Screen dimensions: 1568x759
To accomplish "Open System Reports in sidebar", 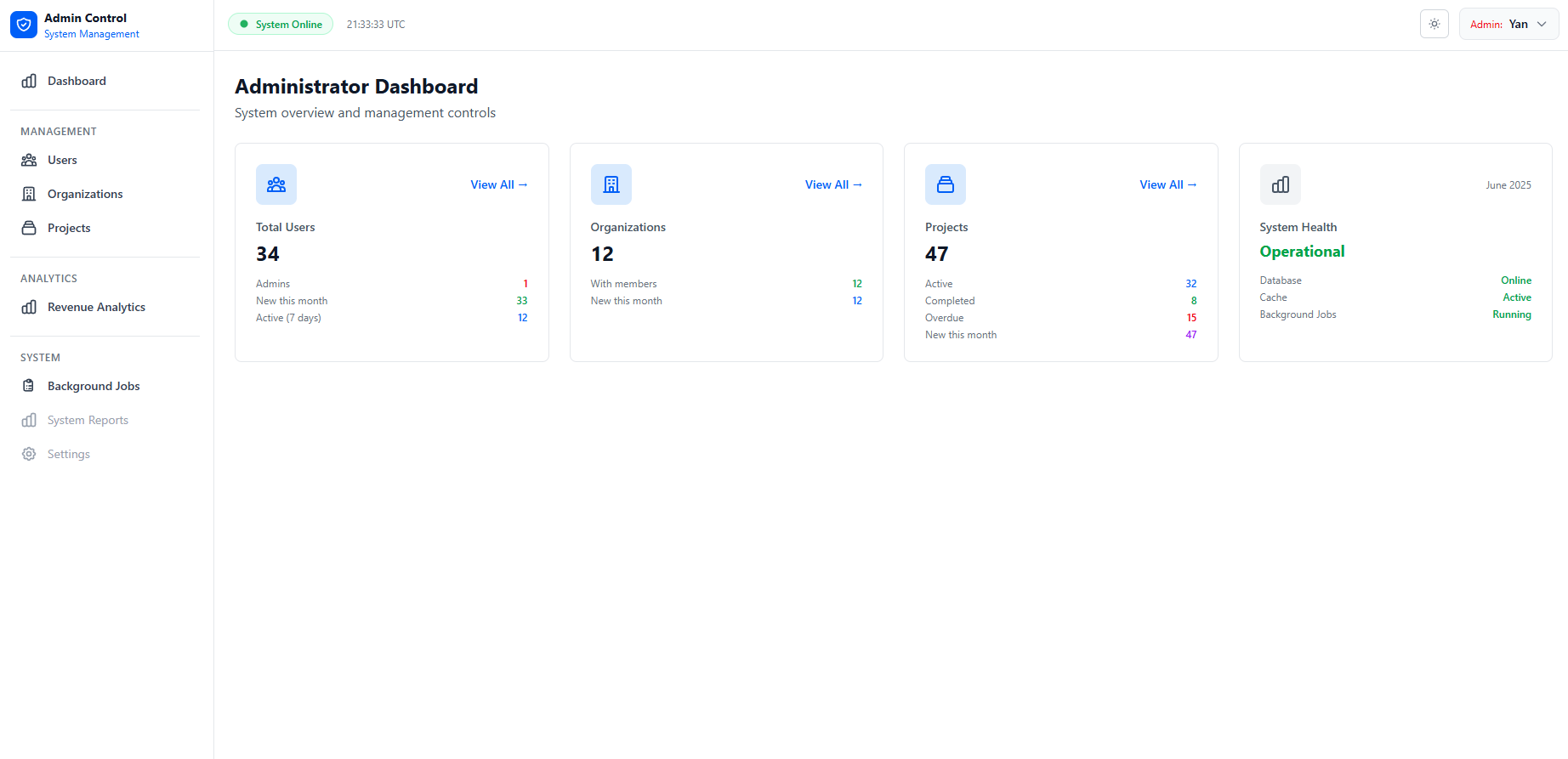I will 105,420.
